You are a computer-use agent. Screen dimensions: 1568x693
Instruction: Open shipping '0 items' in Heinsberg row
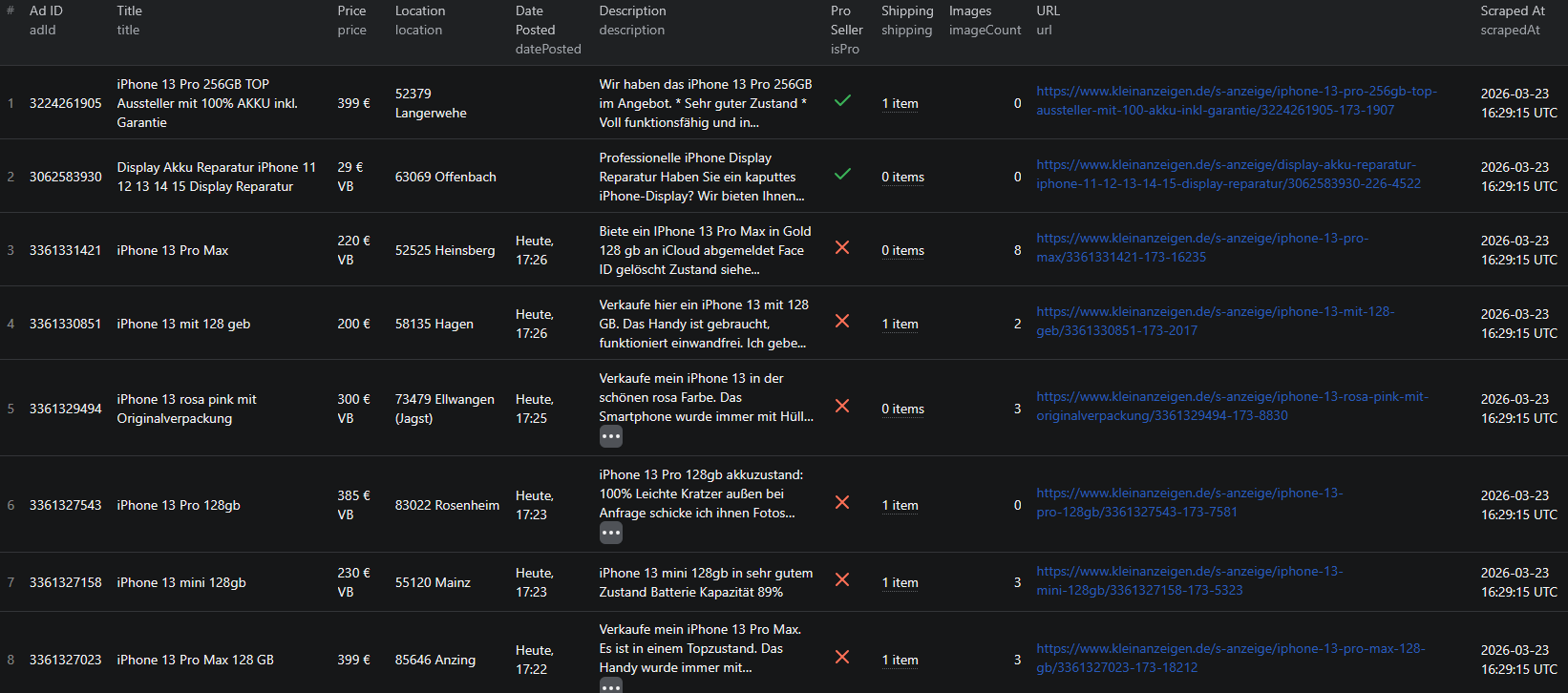click(902, 251)
